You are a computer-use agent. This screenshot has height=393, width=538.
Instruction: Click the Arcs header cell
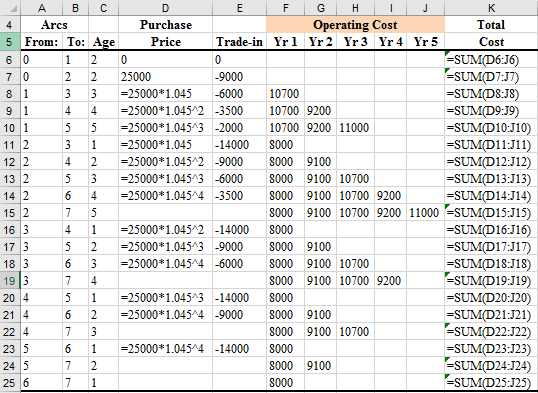(55, 25)
